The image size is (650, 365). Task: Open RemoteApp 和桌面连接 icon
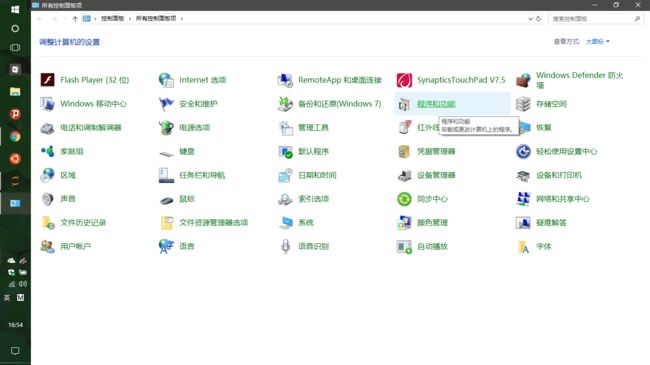coord(285,80)
